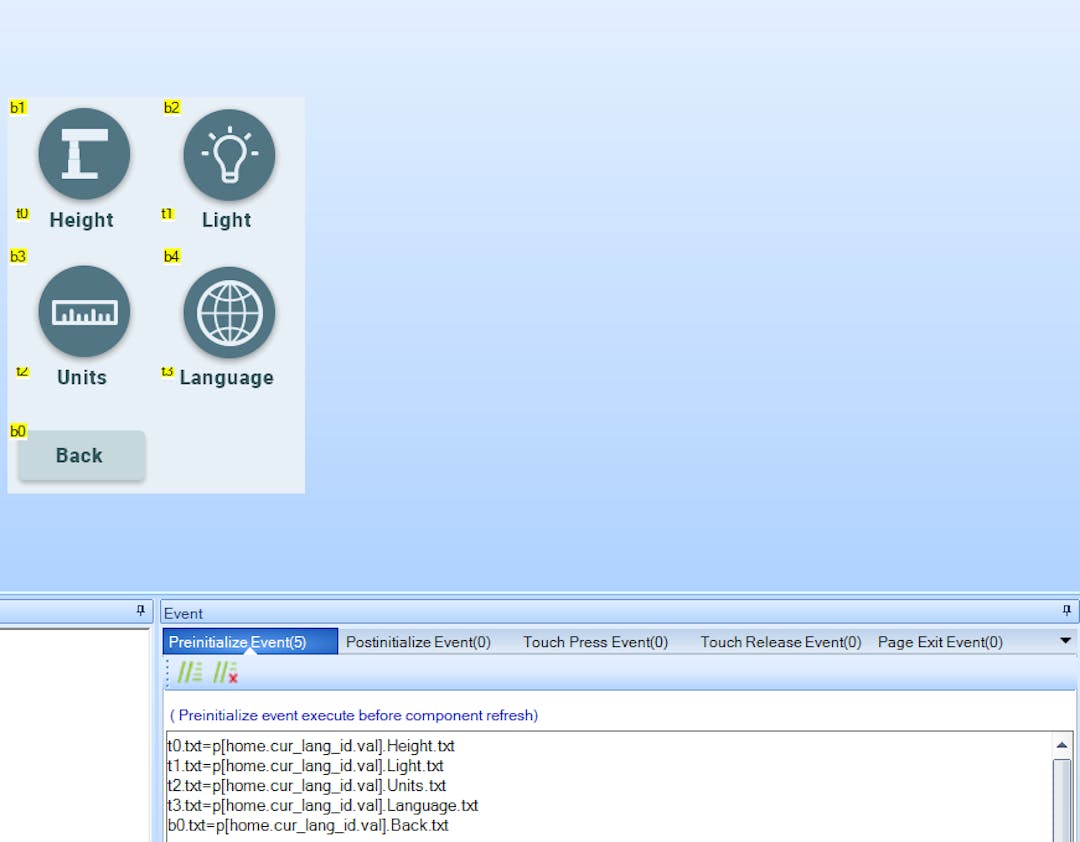
Task: Click the code editor scroll up arrow
Action: tap(1062, 746)
